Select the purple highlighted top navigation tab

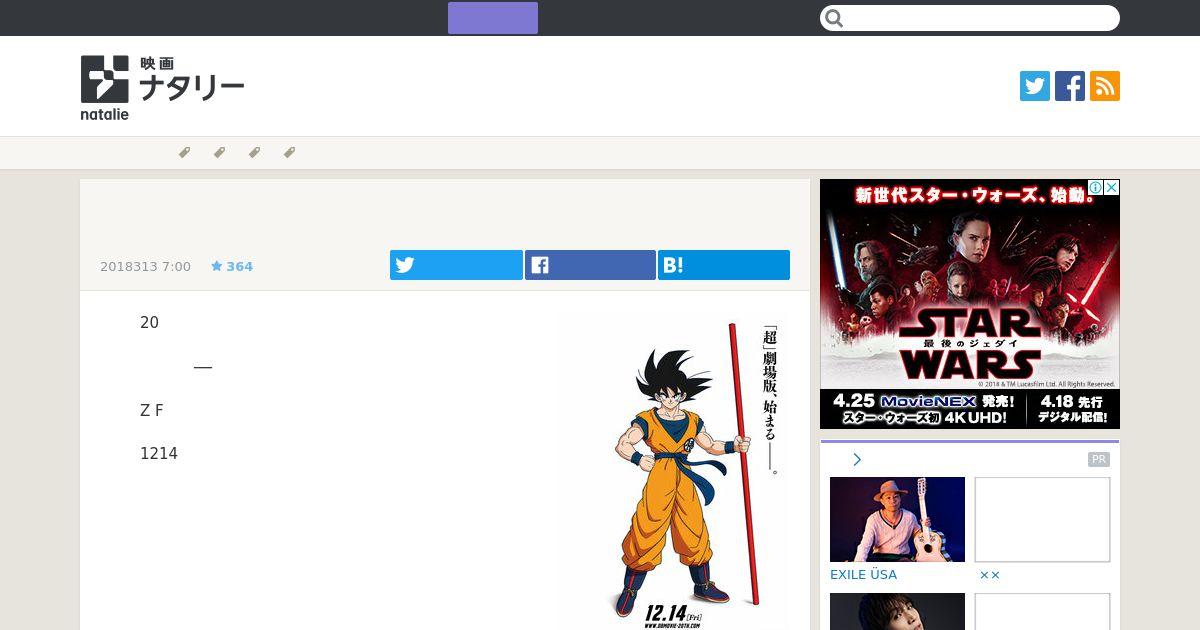pyautogui.click(x=493, y=18)
